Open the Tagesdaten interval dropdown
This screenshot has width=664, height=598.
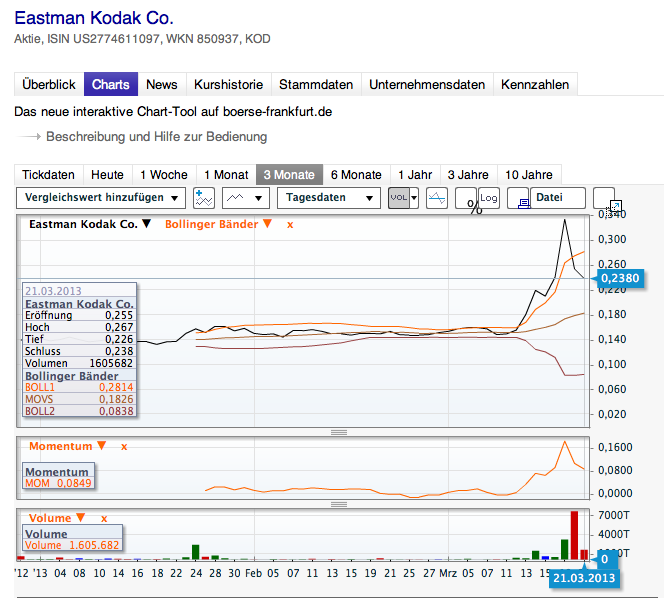click(329, 198)
